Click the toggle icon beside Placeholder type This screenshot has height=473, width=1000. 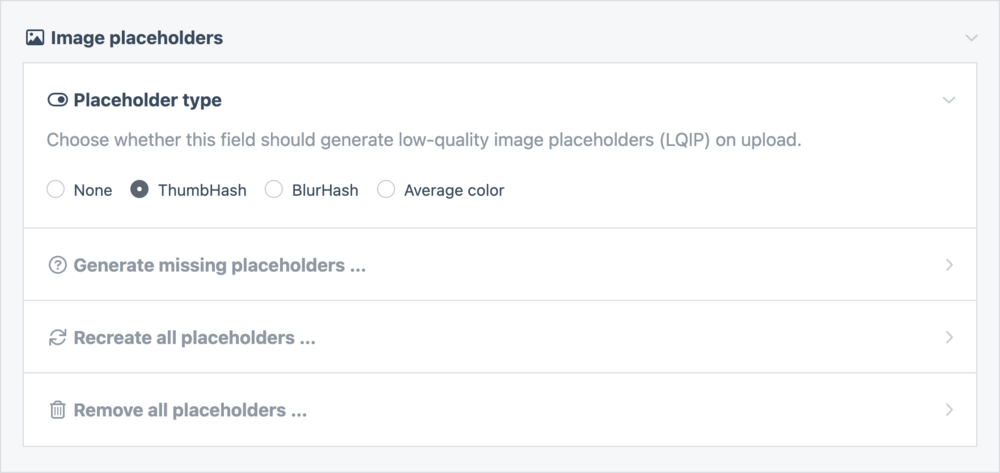57,100
